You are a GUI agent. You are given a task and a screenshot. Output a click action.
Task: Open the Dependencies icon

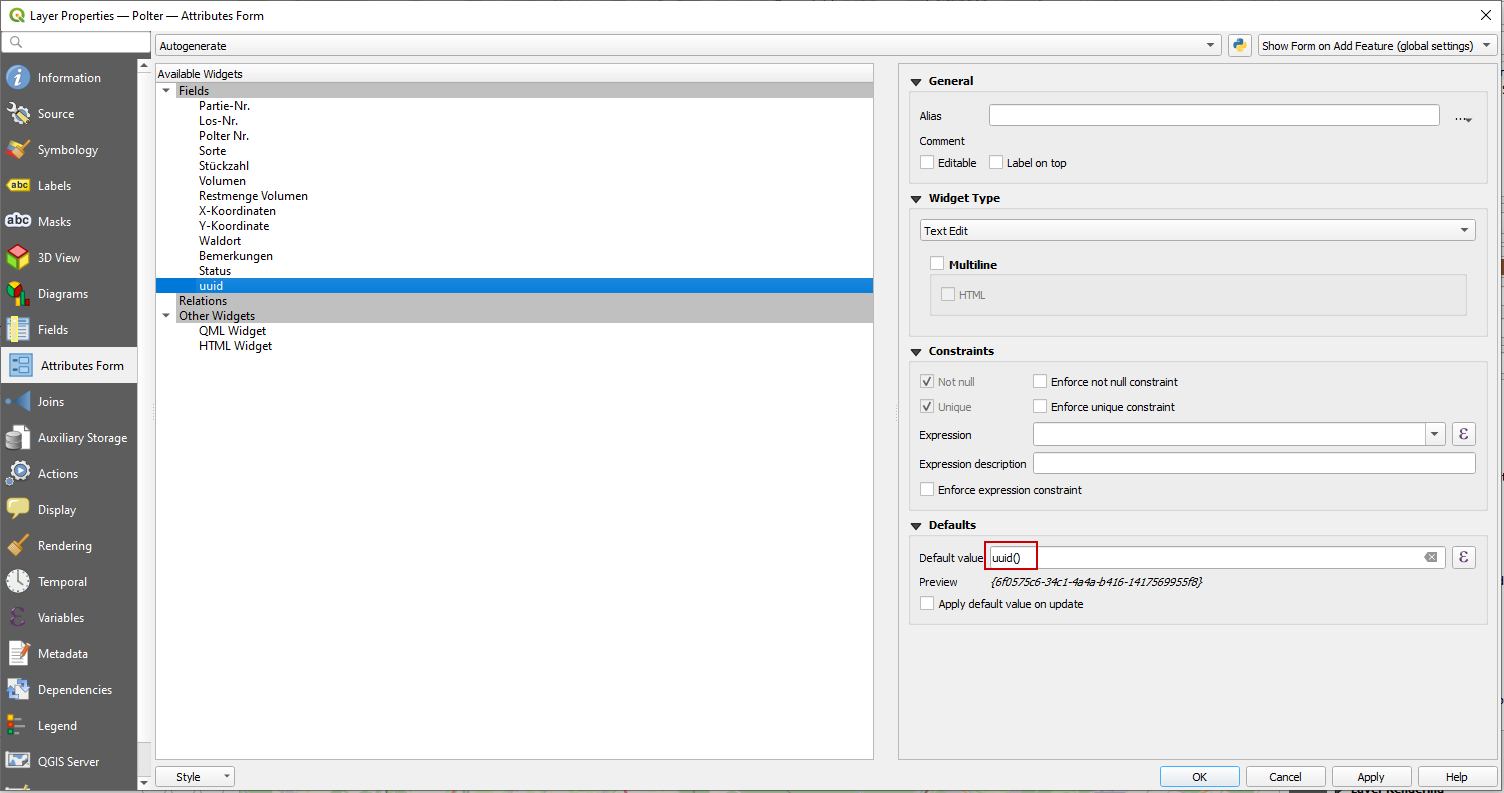click(x=18, y=690)
